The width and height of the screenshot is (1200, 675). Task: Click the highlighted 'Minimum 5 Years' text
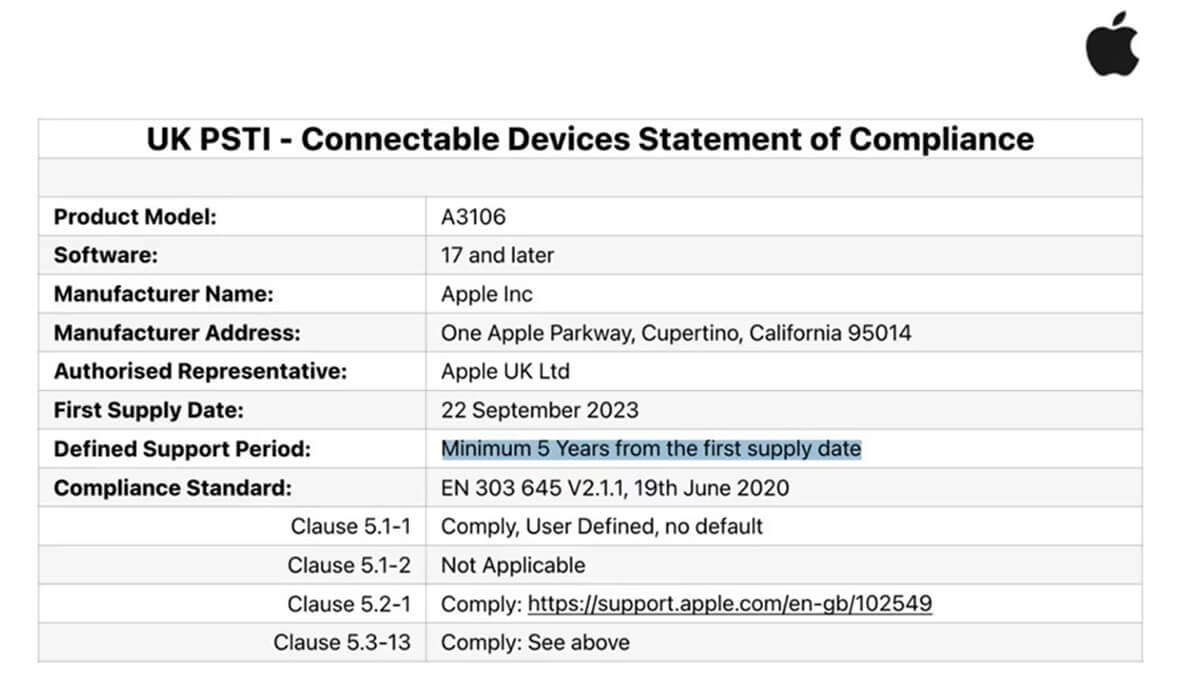point(651,449)
